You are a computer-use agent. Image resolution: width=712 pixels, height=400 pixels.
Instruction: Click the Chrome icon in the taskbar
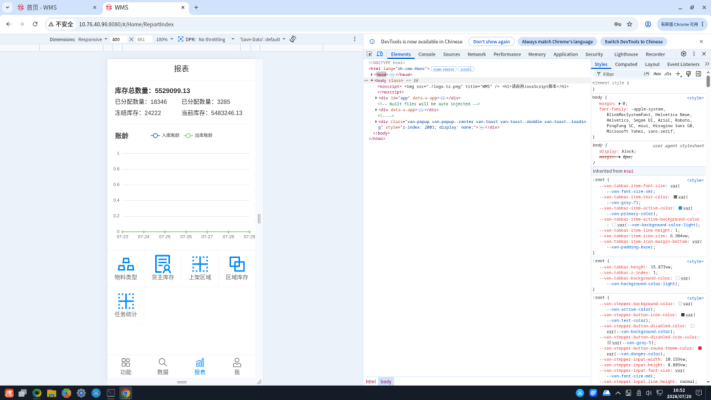click(x=125, y=393)
